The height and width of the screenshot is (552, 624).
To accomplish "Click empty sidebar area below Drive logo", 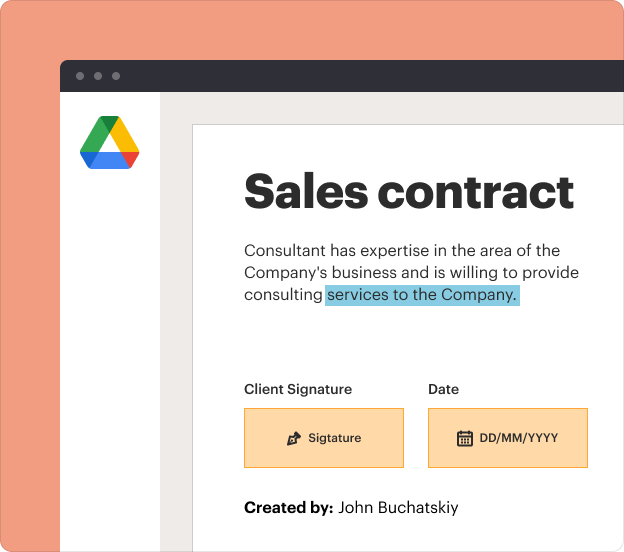I will point(110,350).
